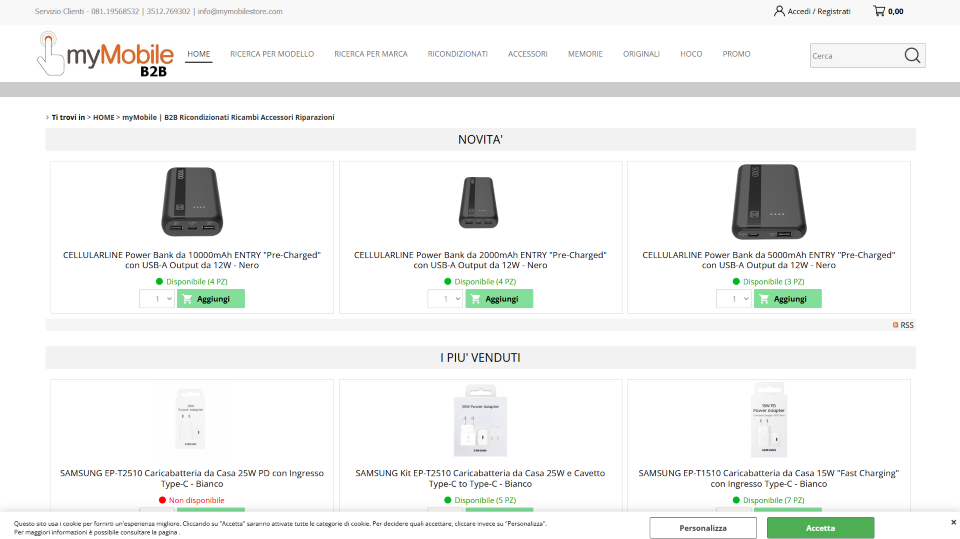Click the search magnifier icon
Screen dimensions: 960x539
click(912, 55)
